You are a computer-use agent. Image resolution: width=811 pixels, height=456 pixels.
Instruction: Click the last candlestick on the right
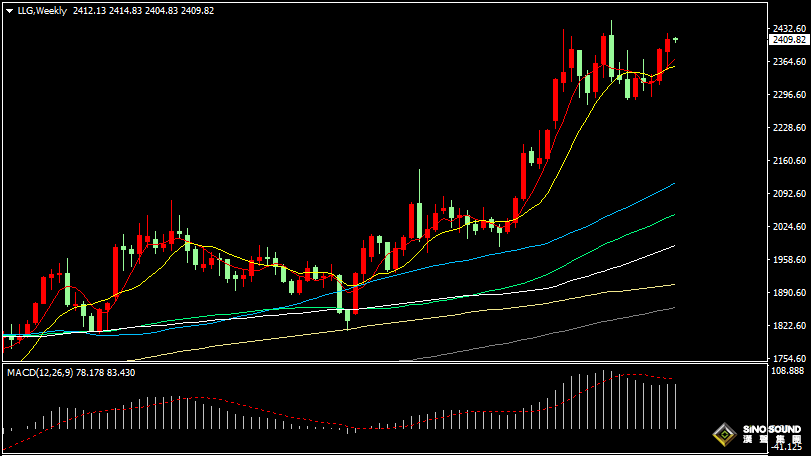click(x=676, y=40)
